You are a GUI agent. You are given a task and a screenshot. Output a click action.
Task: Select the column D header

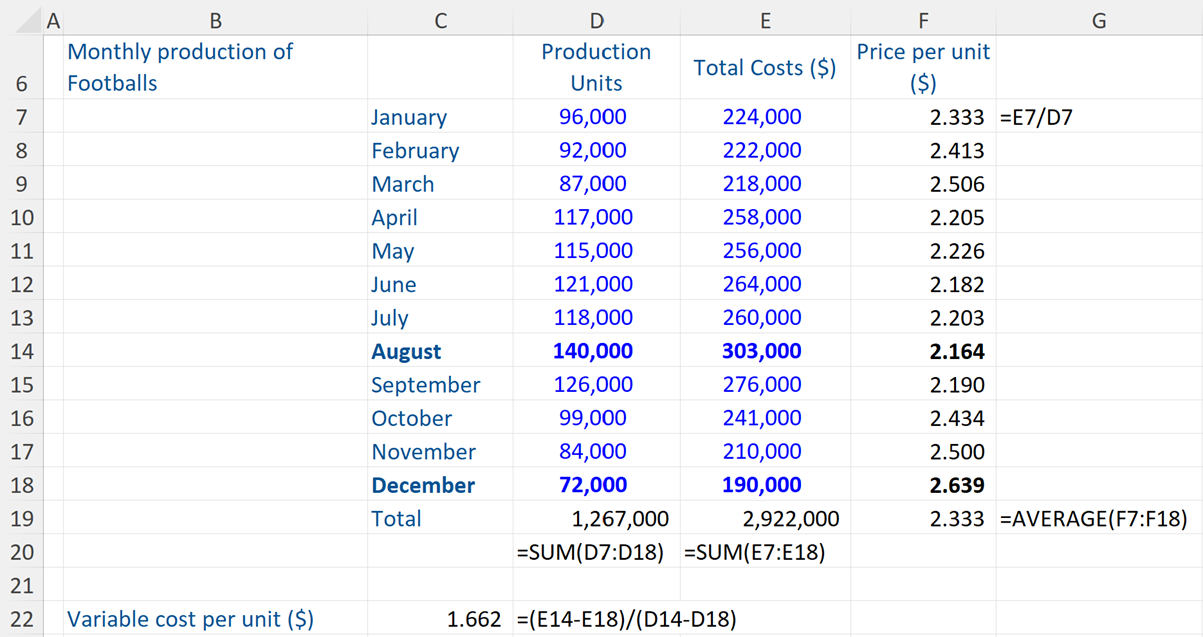(596, 19)
